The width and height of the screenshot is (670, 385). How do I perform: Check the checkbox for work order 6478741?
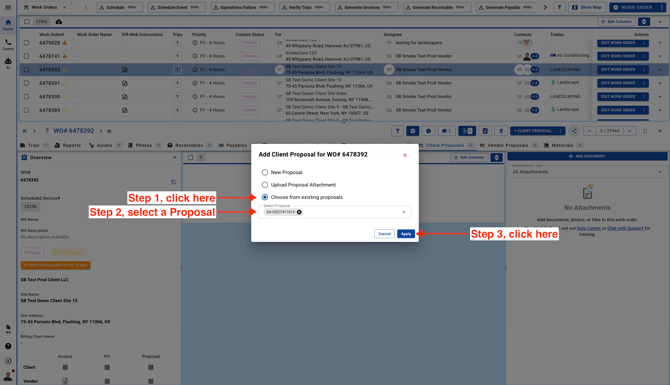[26, 56]
